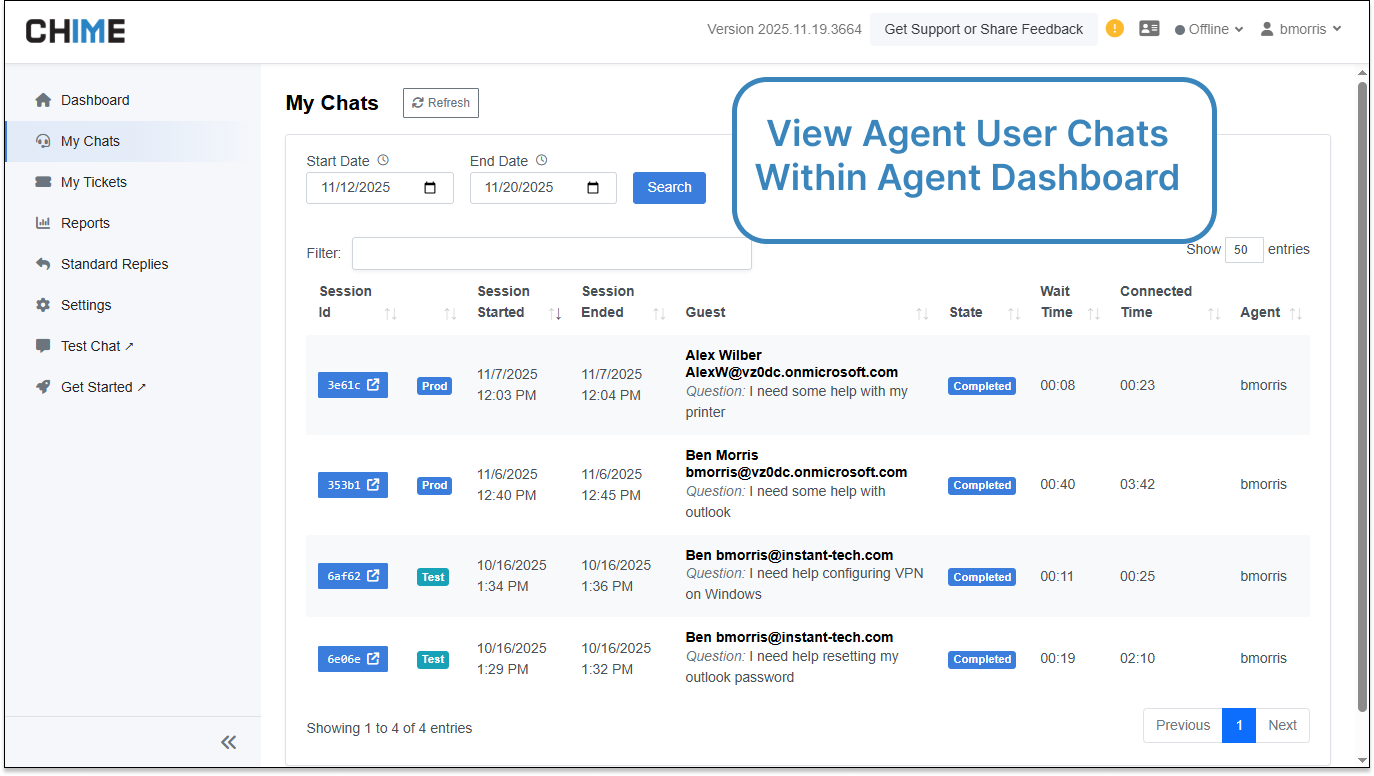1374x776 pixels.
Task: Open the contact card icon in header
Action: (x=1149, y=29)
